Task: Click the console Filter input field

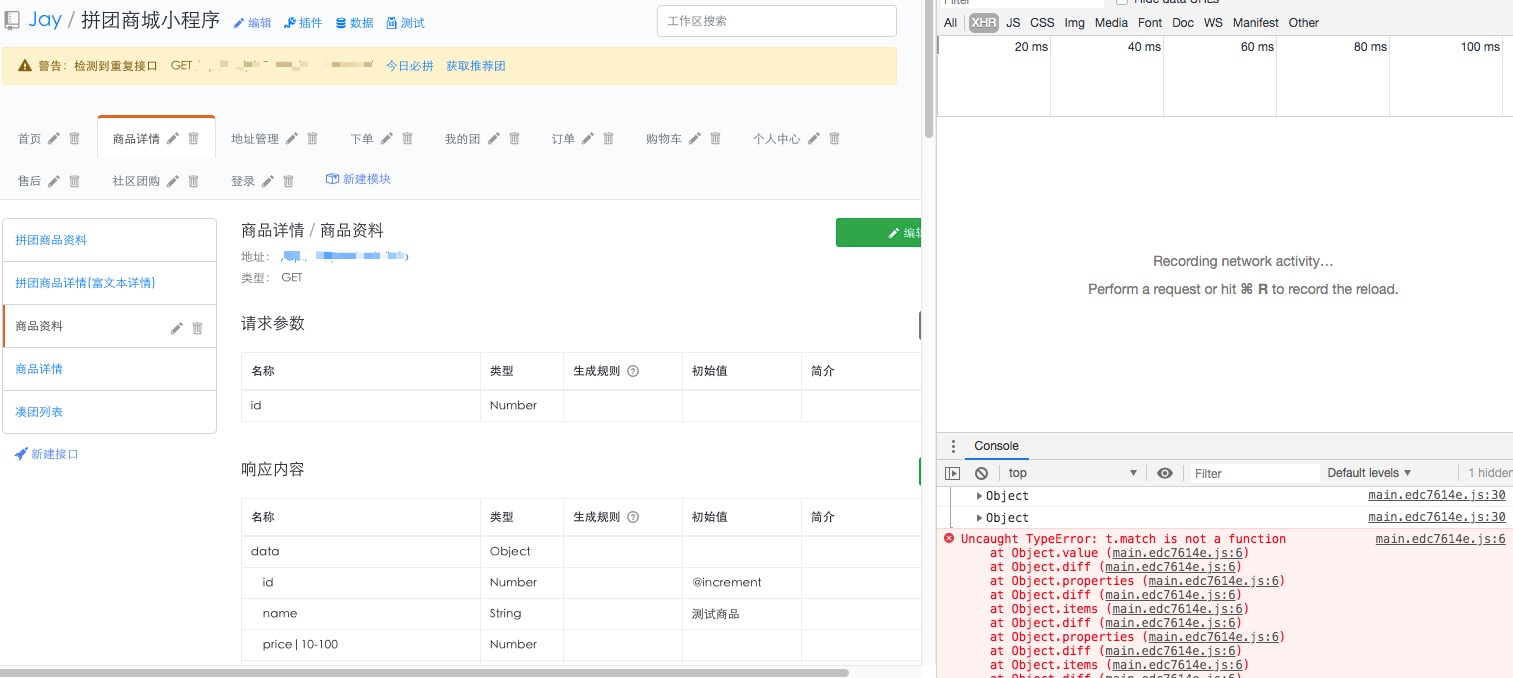Action: click(x=1253, y=473)
